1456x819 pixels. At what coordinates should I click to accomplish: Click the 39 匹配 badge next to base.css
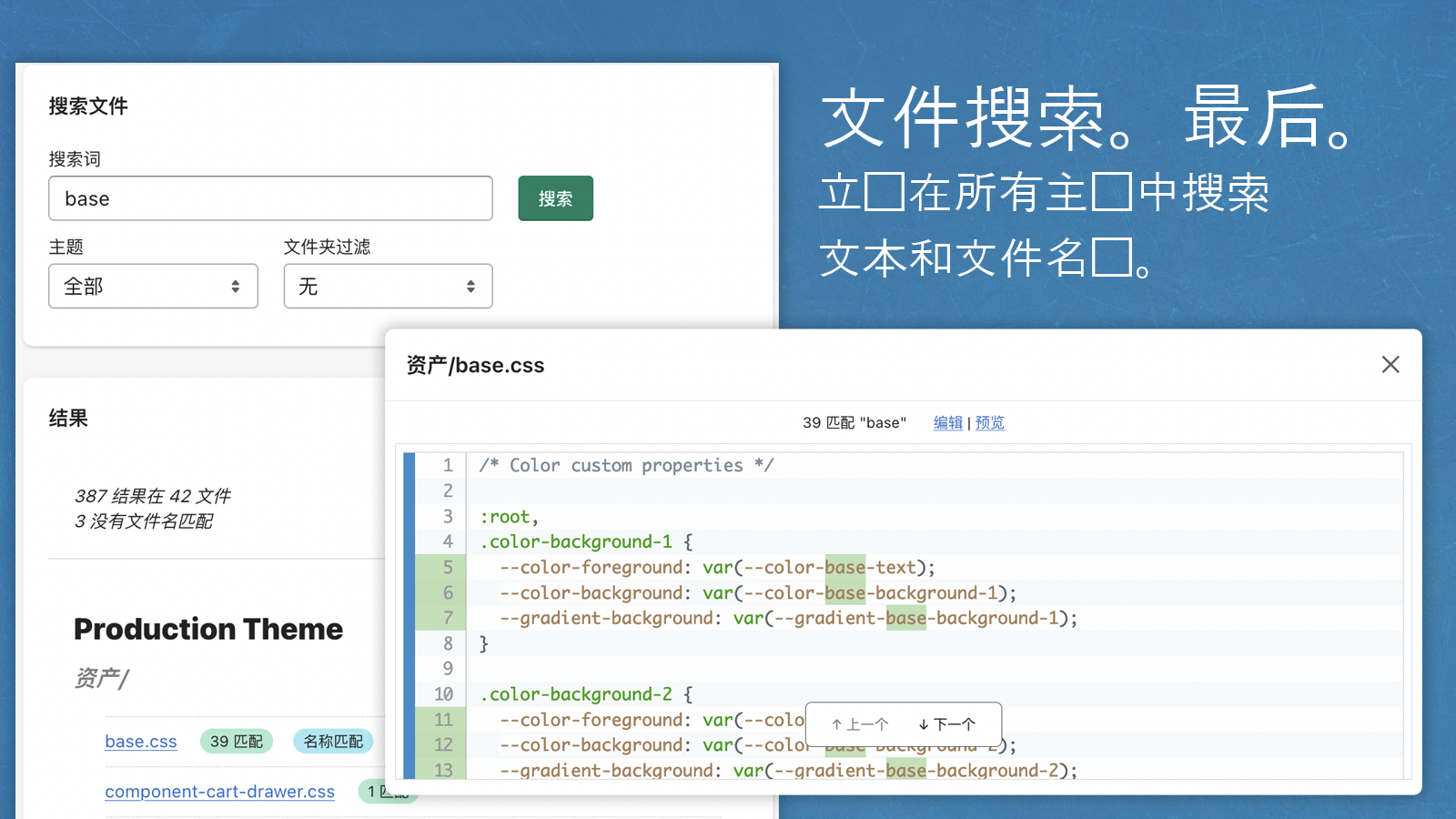coord(237,742)
